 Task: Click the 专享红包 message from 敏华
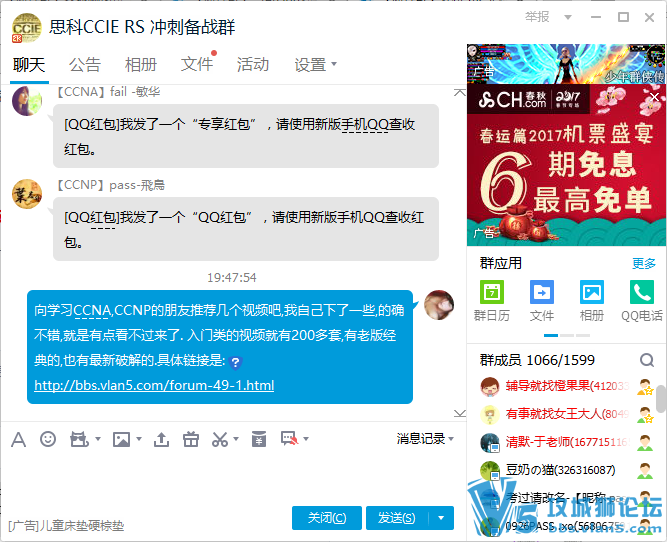point(246,136)
